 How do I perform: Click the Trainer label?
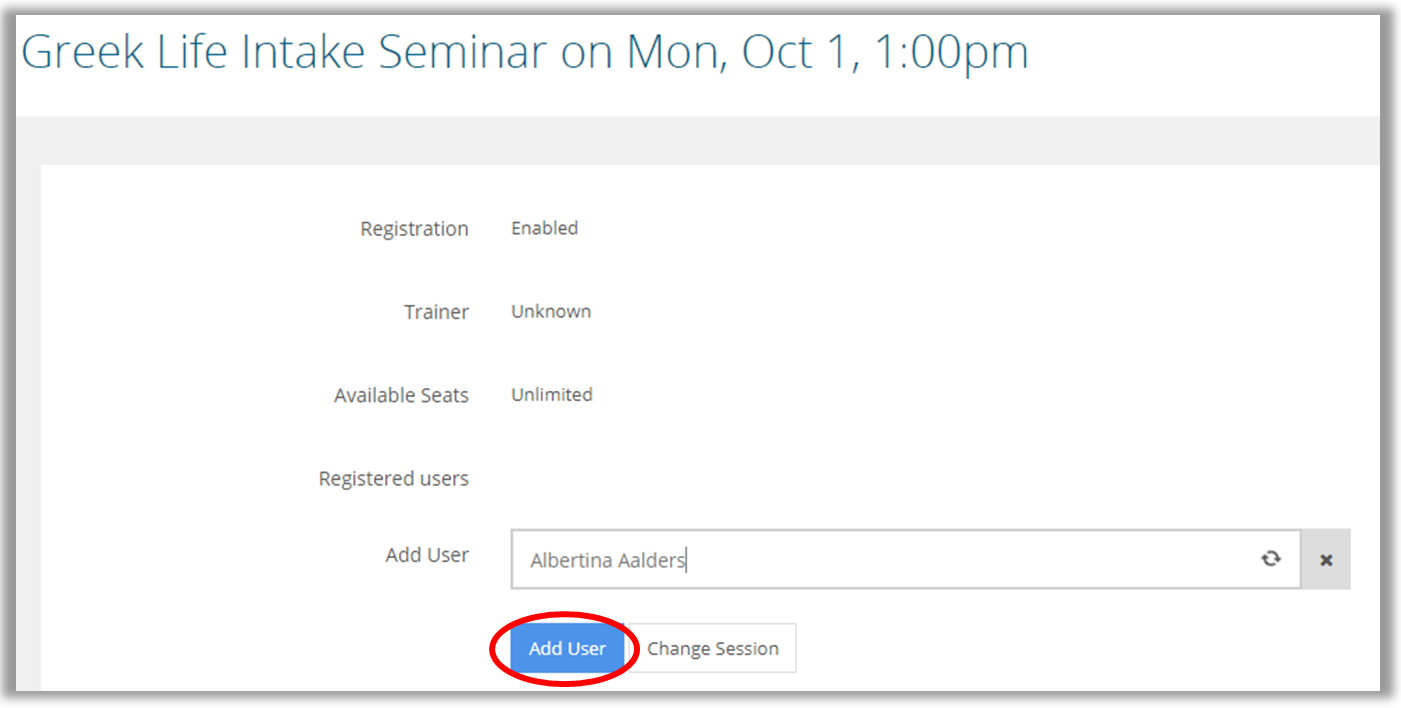(436, 312)
